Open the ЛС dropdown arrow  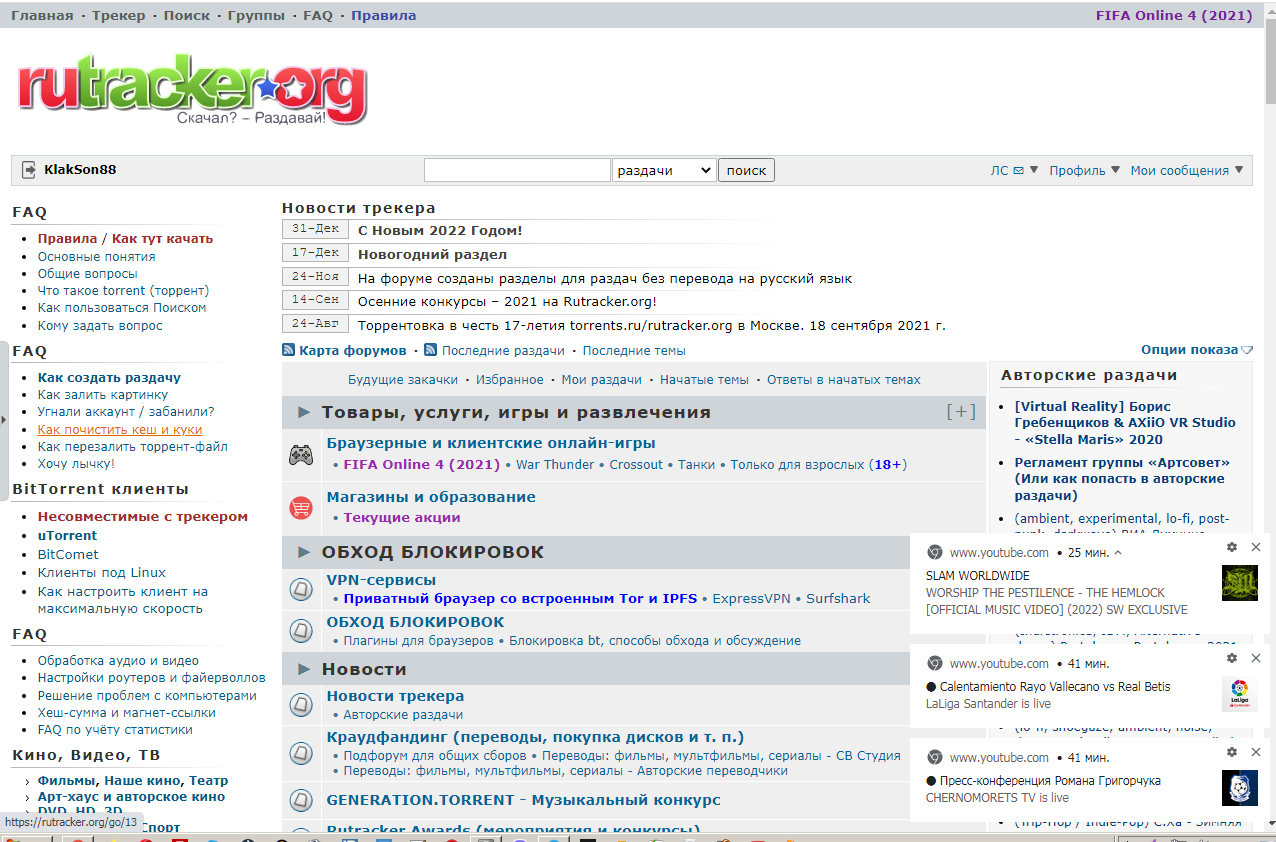(x=1034, y=170)
